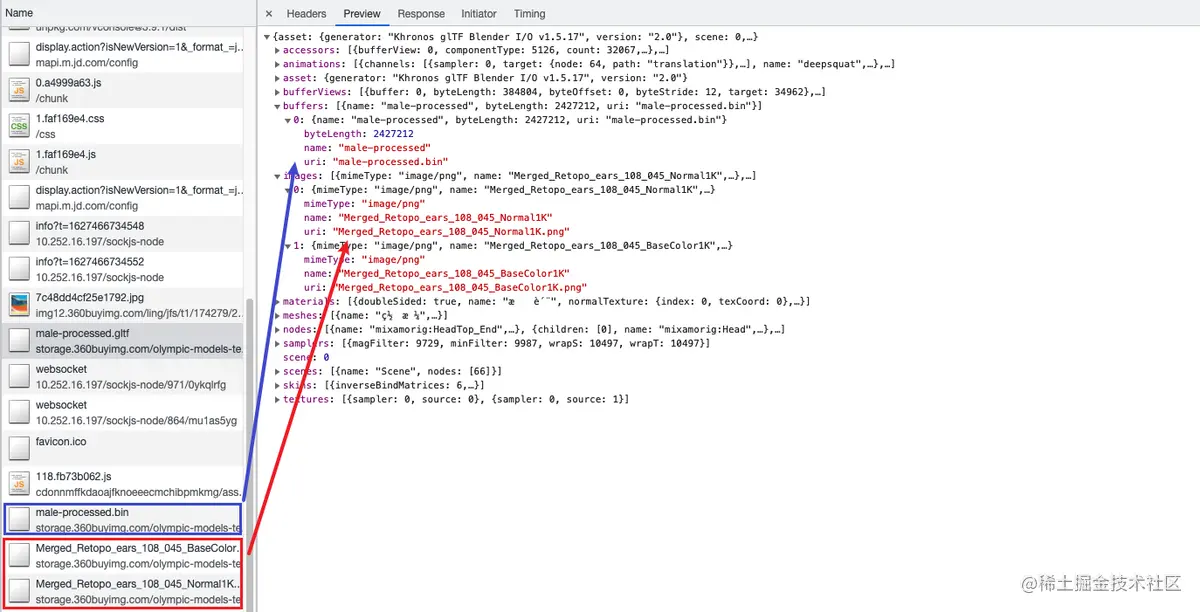Switch to the Headers tab

306,14
